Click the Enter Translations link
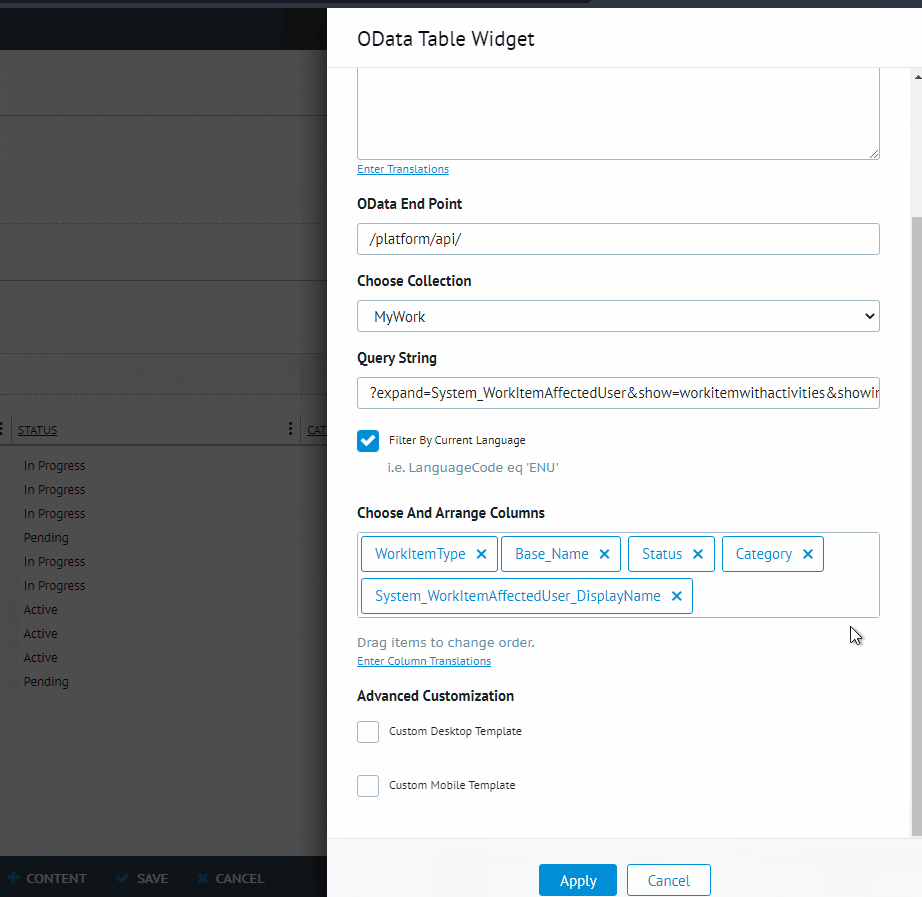The width and height of the screenshot is (922, 897). [403, 169]
